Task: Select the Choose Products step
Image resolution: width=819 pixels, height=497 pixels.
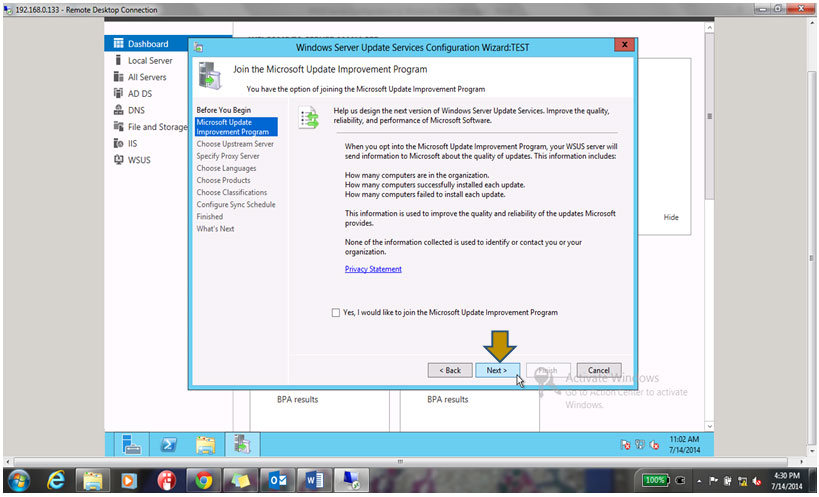Action: 223,180
